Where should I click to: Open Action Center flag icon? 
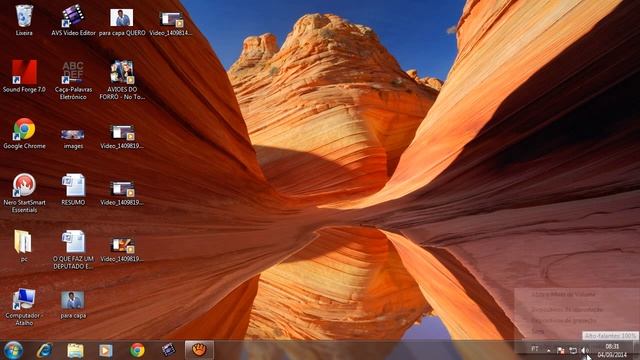(x=561, y=351)
